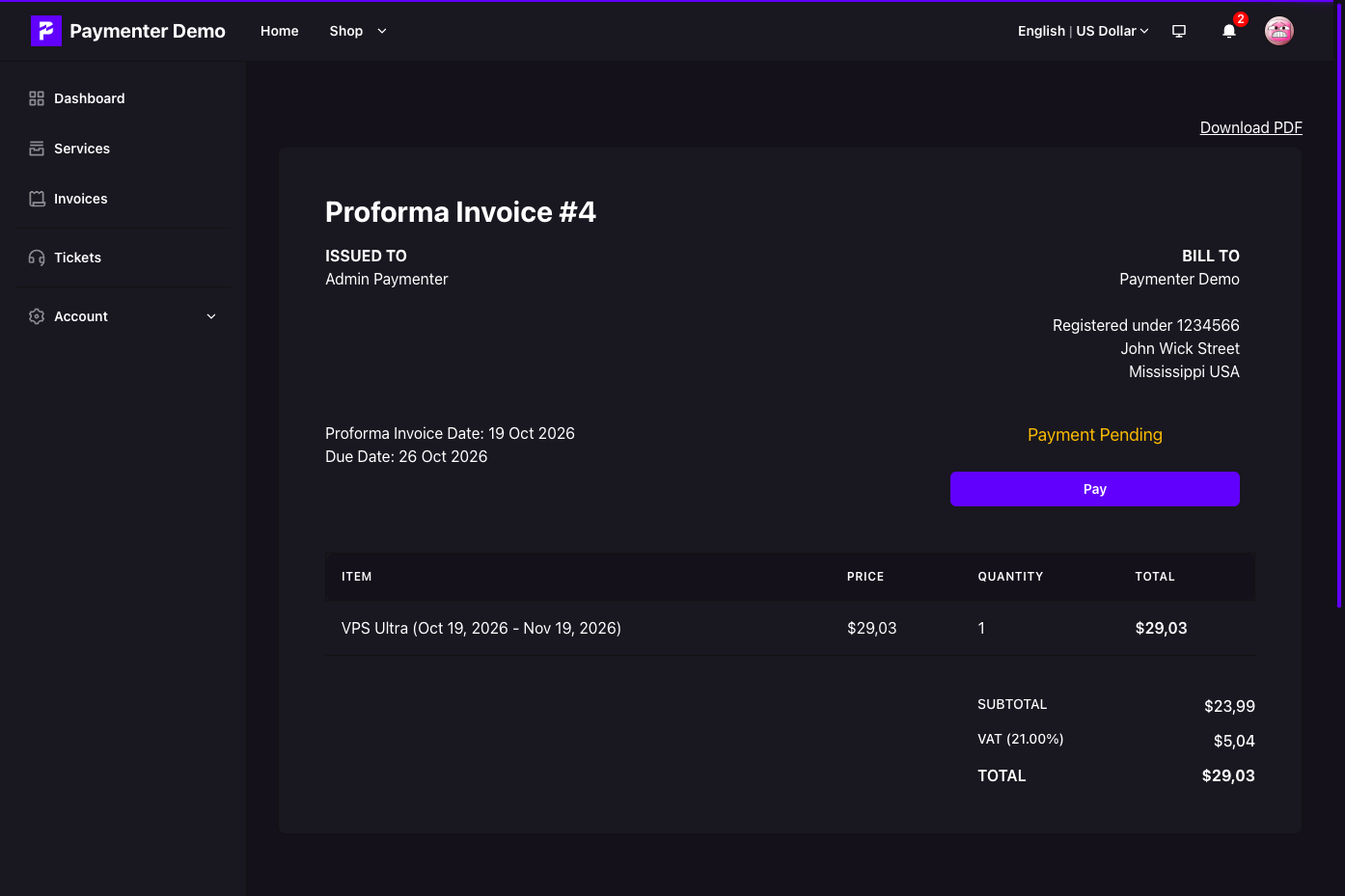The width and height of the screenshot is (1345, 896).
Task: Click the Dashboard grid icon
Action: (37, 98)
